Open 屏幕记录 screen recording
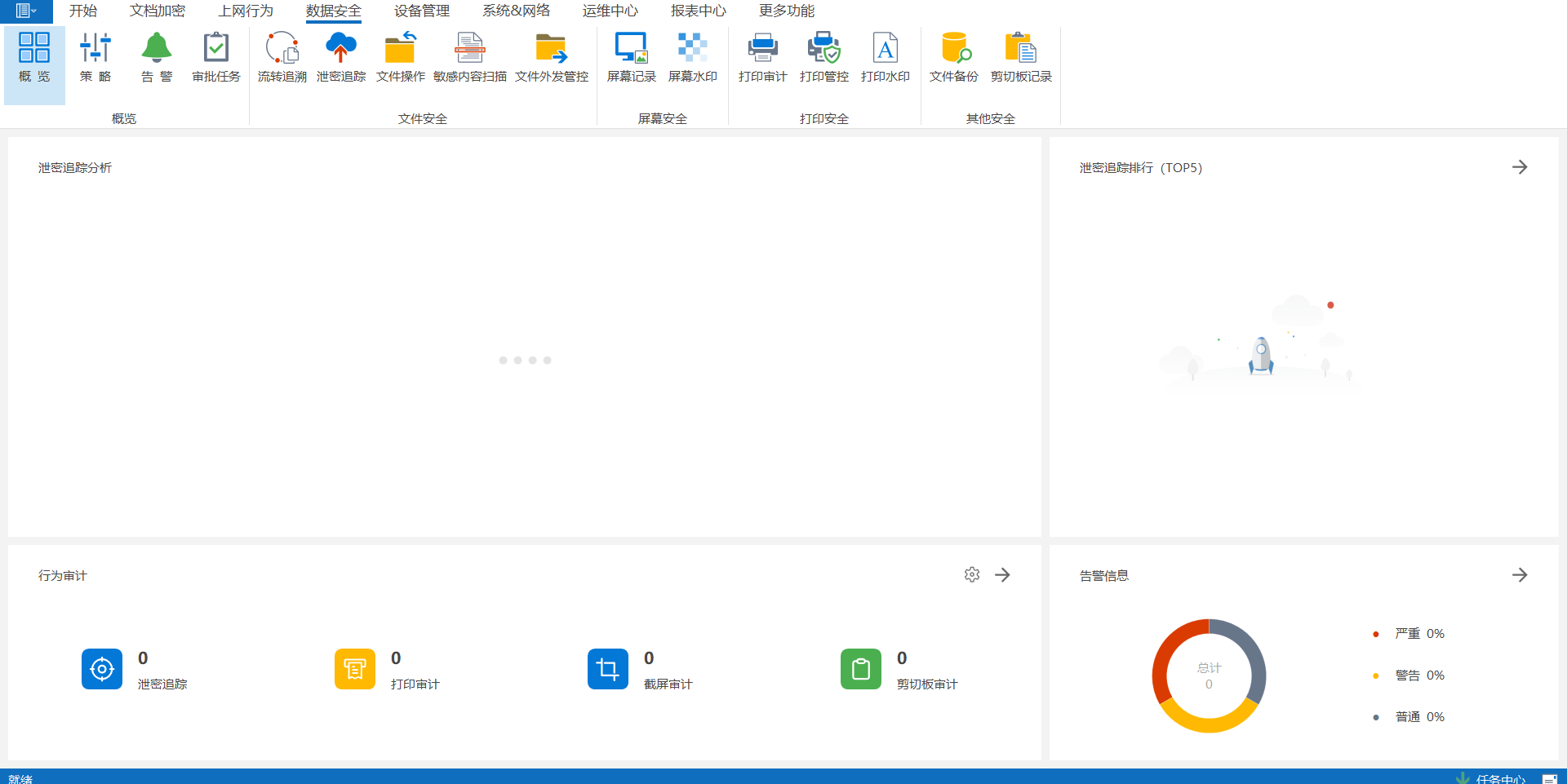Screen dimensions: 1567x784 (632, 59)
